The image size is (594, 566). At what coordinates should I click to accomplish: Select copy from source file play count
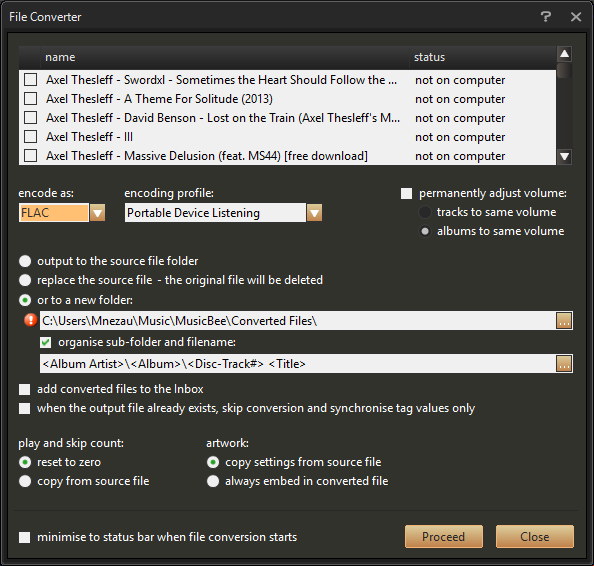point(25,481)
